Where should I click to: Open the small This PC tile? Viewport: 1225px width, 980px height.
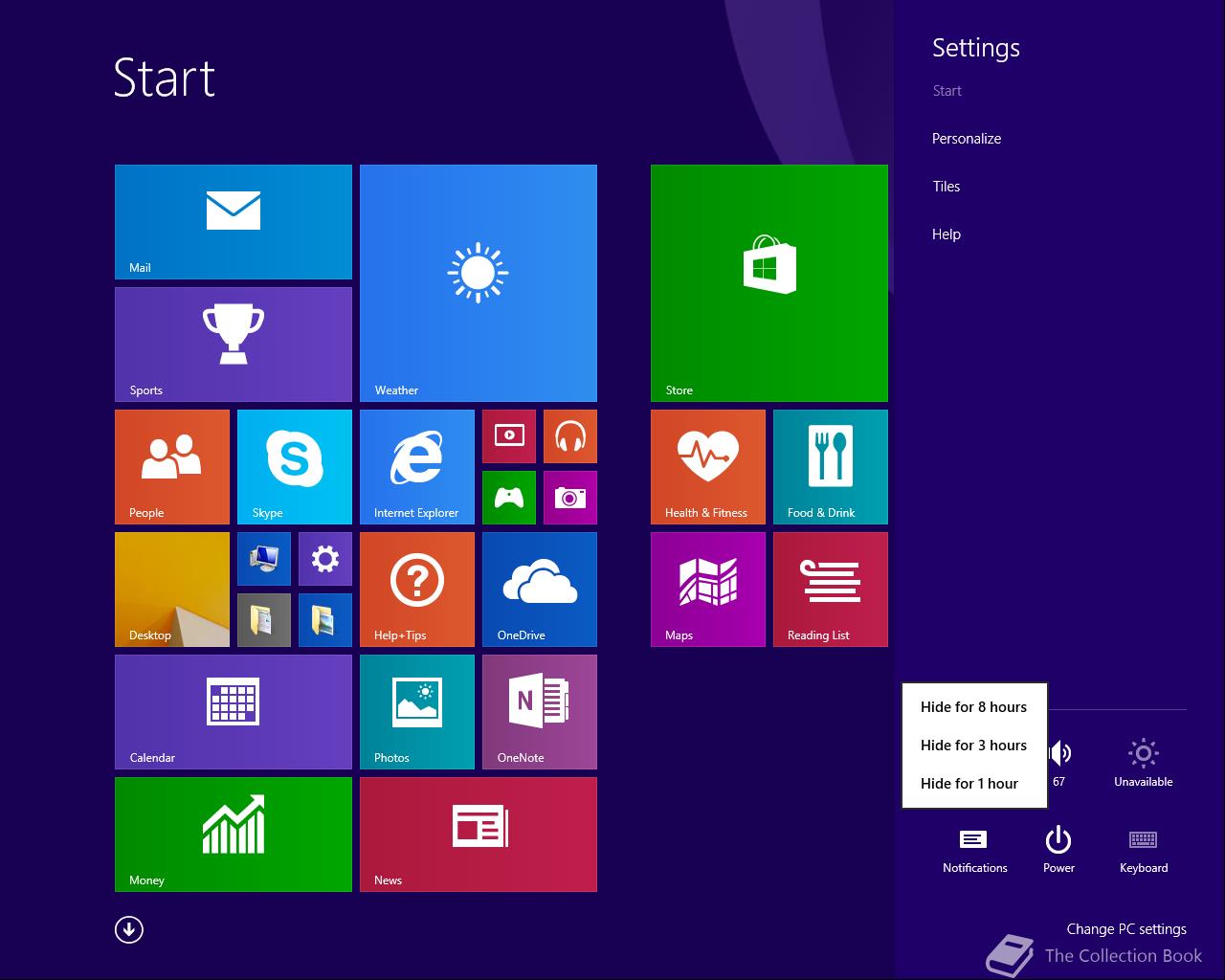click(264, 559)
